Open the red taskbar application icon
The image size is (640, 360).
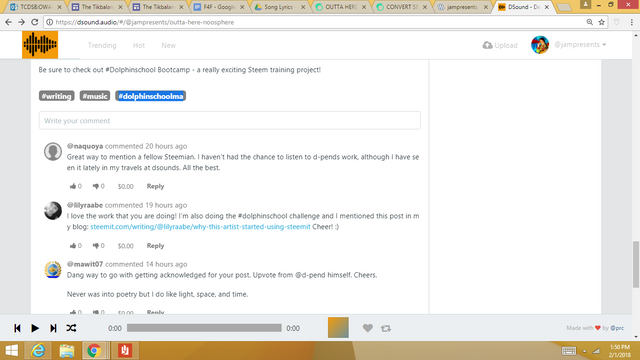click(x=125, y=351)
